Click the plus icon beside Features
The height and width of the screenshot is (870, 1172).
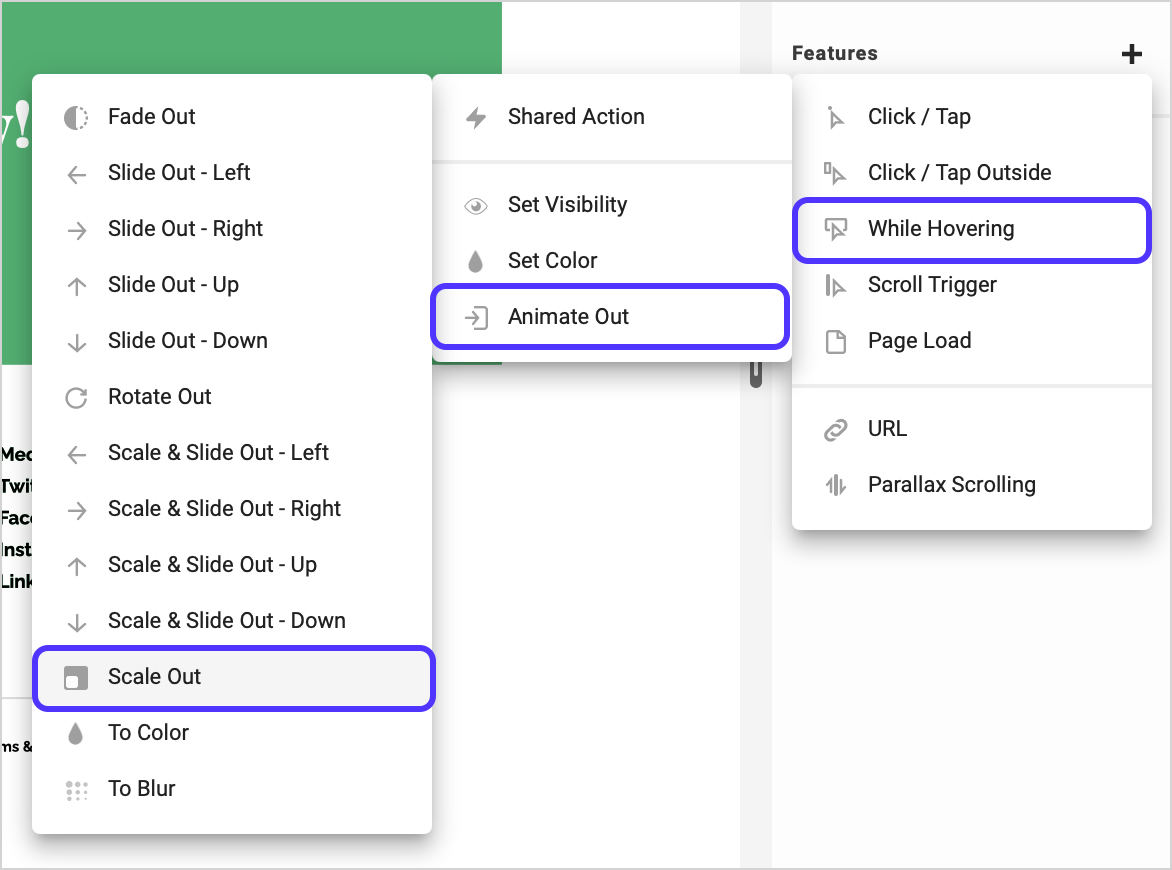(1131, 54)
